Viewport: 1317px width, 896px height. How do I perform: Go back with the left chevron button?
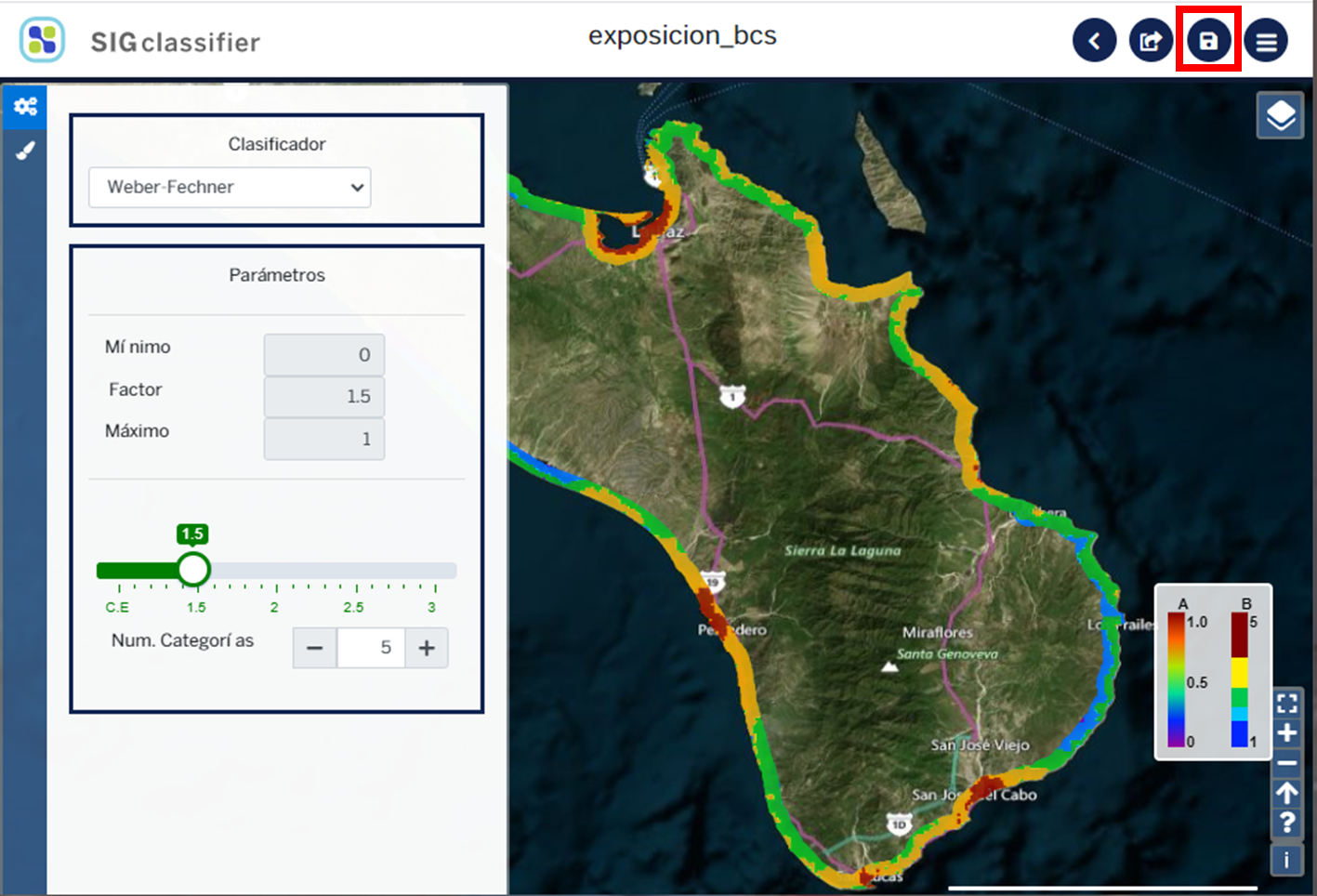(x=1094, y=41)
